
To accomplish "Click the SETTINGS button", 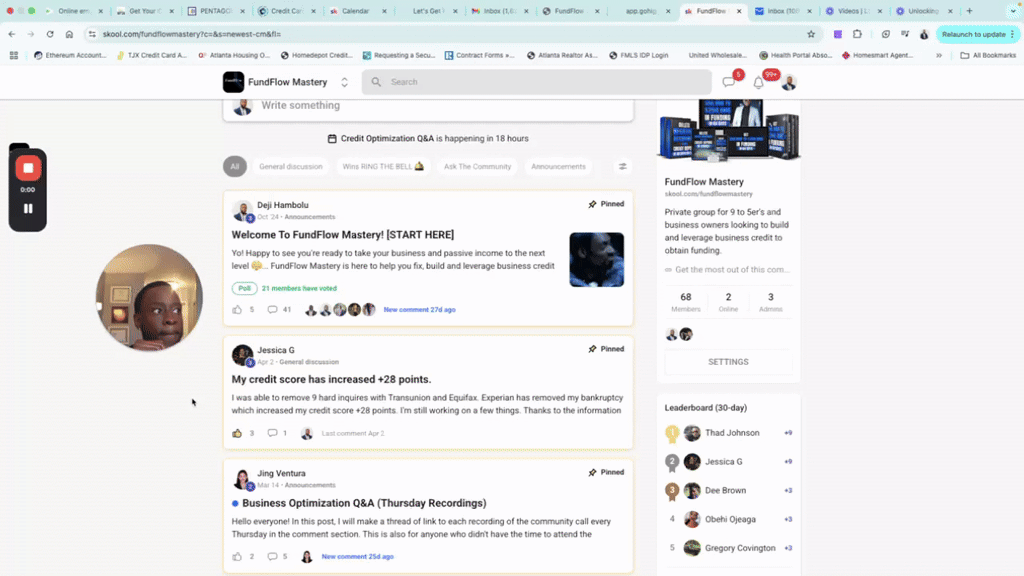I will (x=728, y=362).
